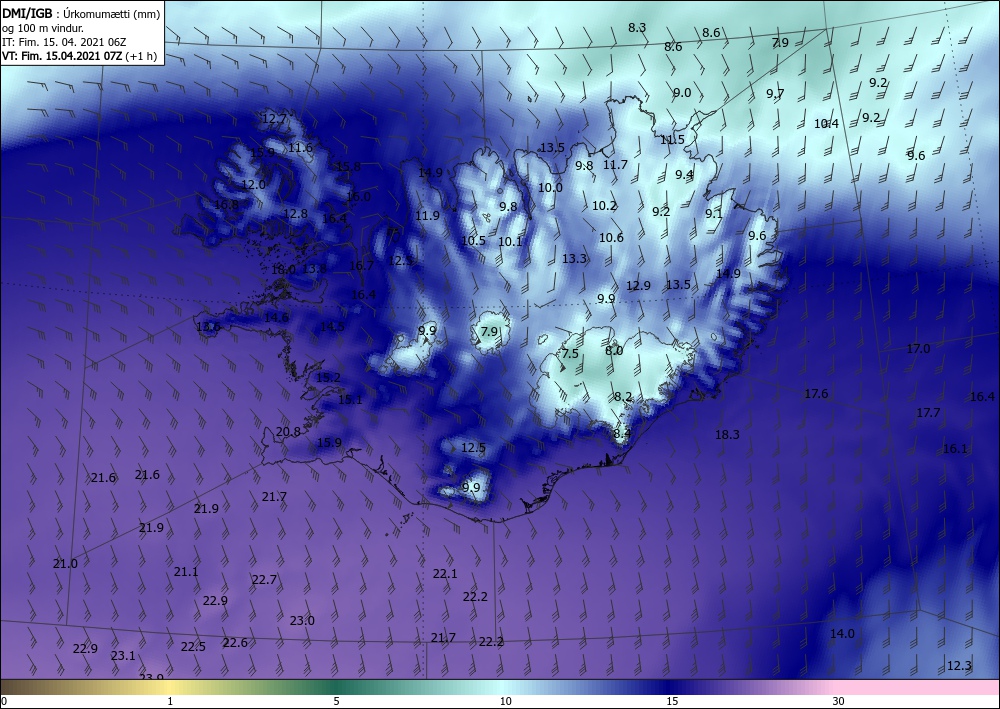The height and width of the screenshot is (709, 1000).
Task: Click the 12.0 value label
Action: coord(253,185)
